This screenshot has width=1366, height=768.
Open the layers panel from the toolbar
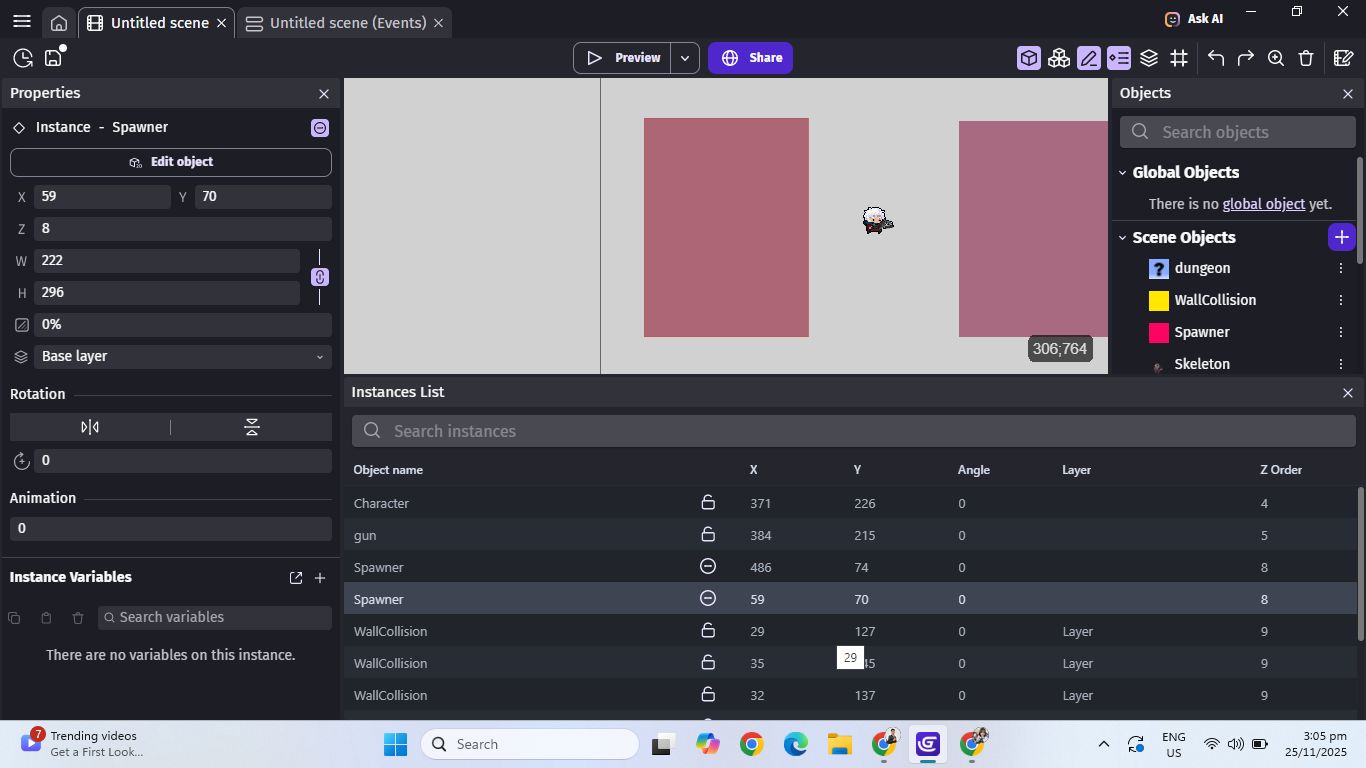(x=1149, y=58)
